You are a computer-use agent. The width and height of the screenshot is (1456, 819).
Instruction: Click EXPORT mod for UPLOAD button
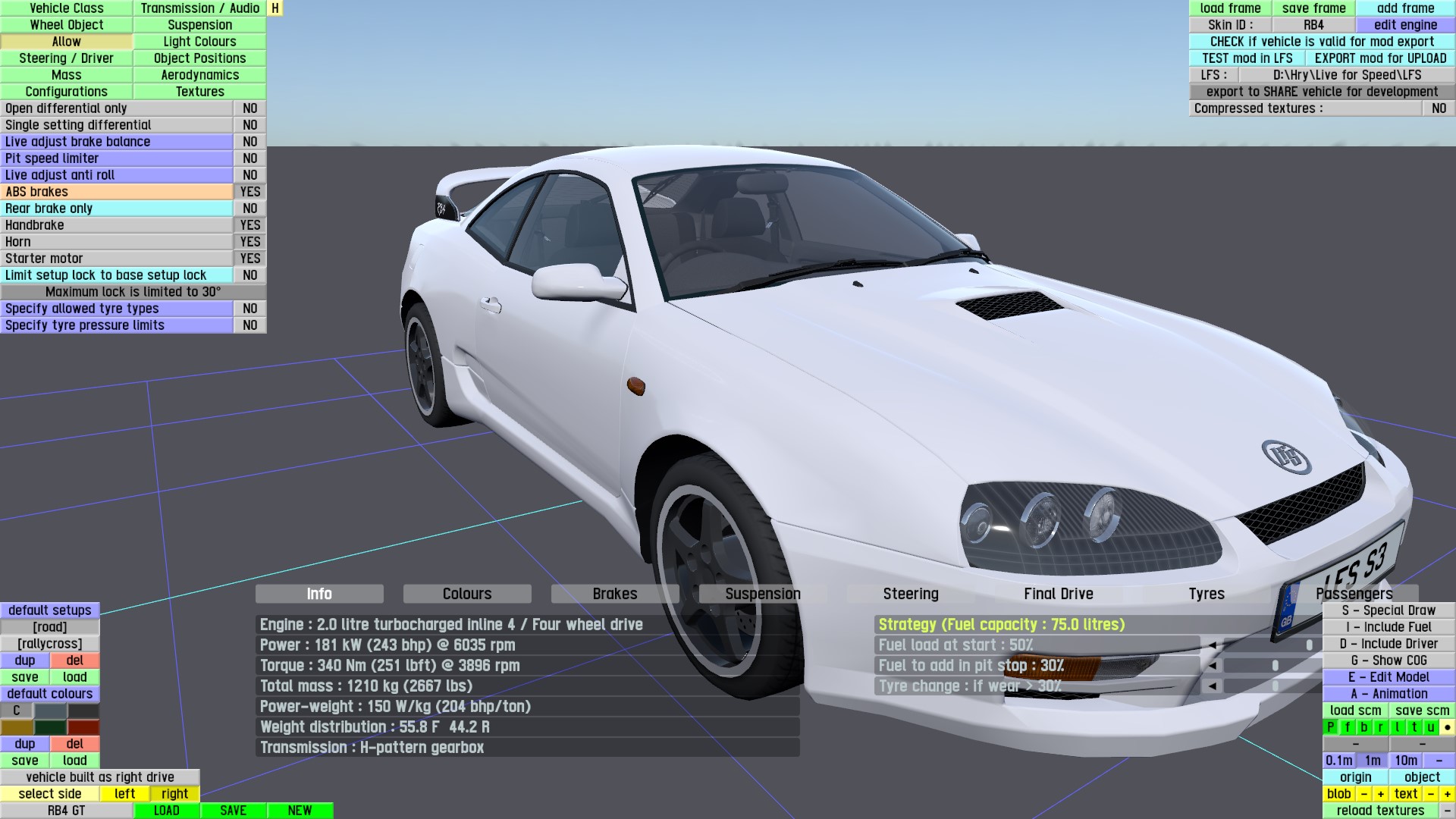point(1380,58)
